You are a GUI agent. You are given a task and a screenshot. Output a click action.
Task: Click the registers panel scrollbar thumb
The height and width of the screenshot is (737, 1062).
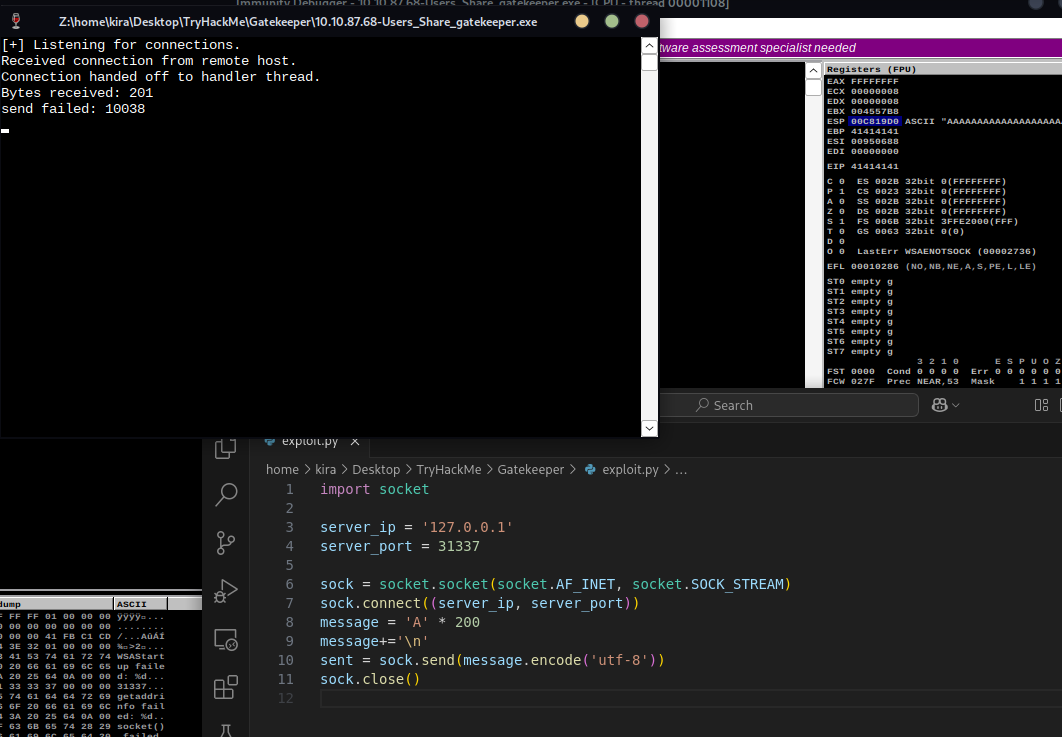pos(813,88)
